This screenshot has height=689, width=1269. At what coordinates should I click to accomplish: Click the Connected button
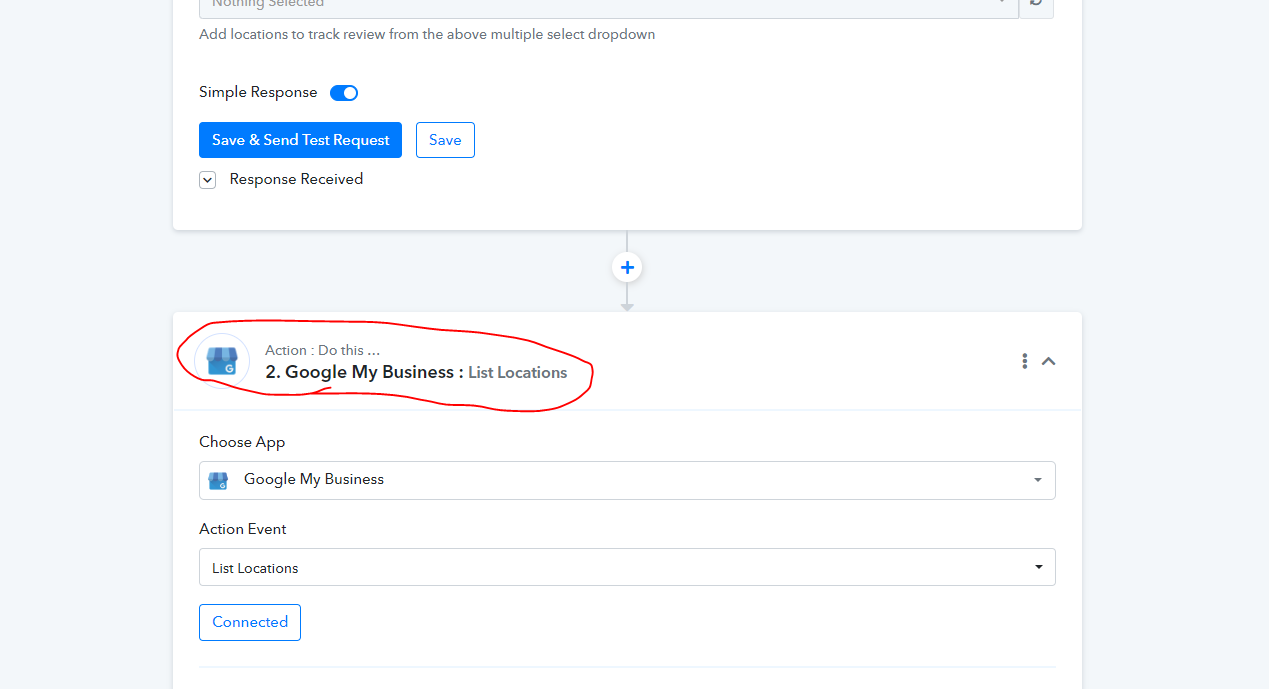(250, 622)
